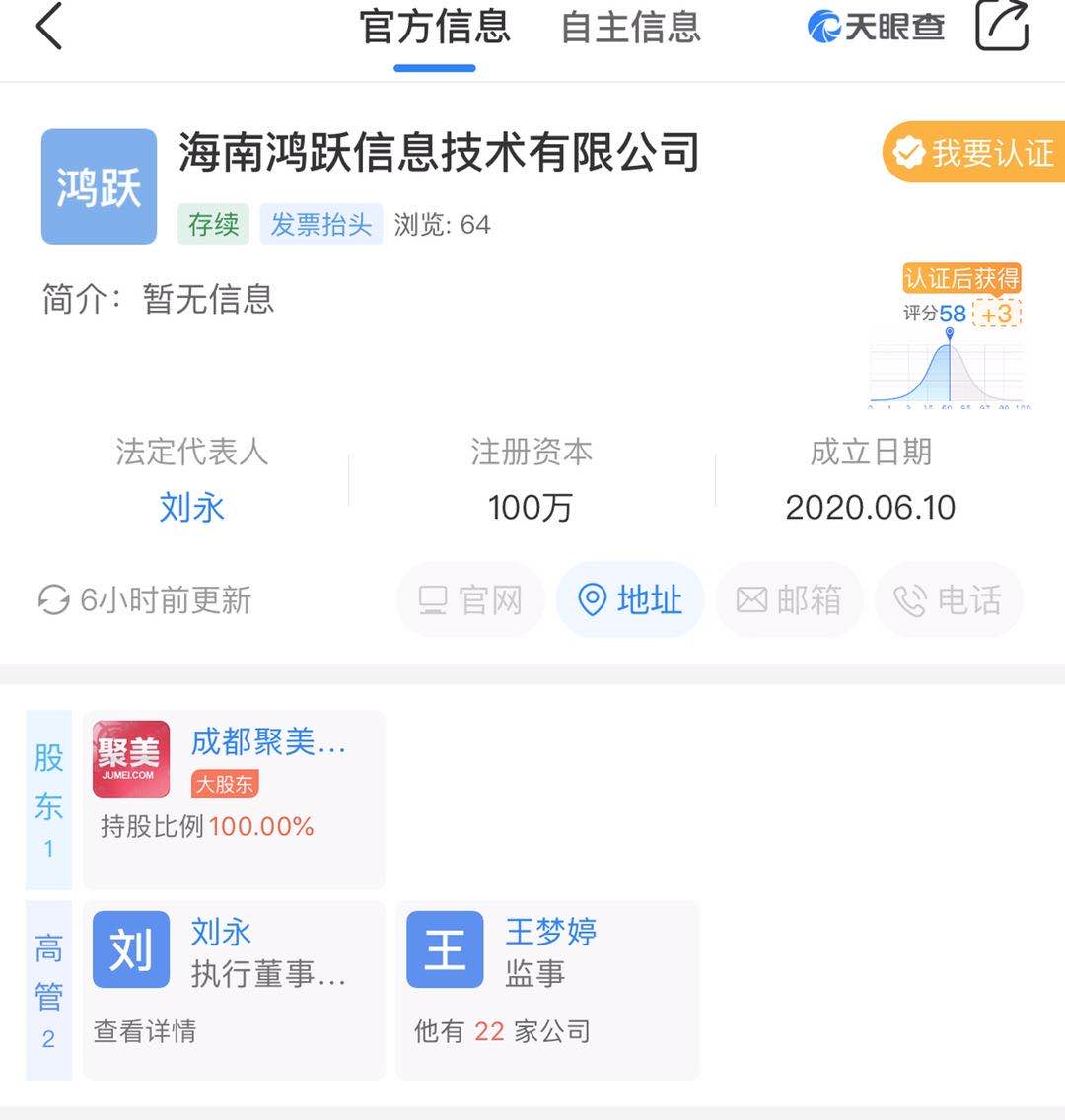Open 成都聚美 shareholder link
The width and height of the screenshot is (1065, 1120).
pyautogui.click(x=268, y=741)
